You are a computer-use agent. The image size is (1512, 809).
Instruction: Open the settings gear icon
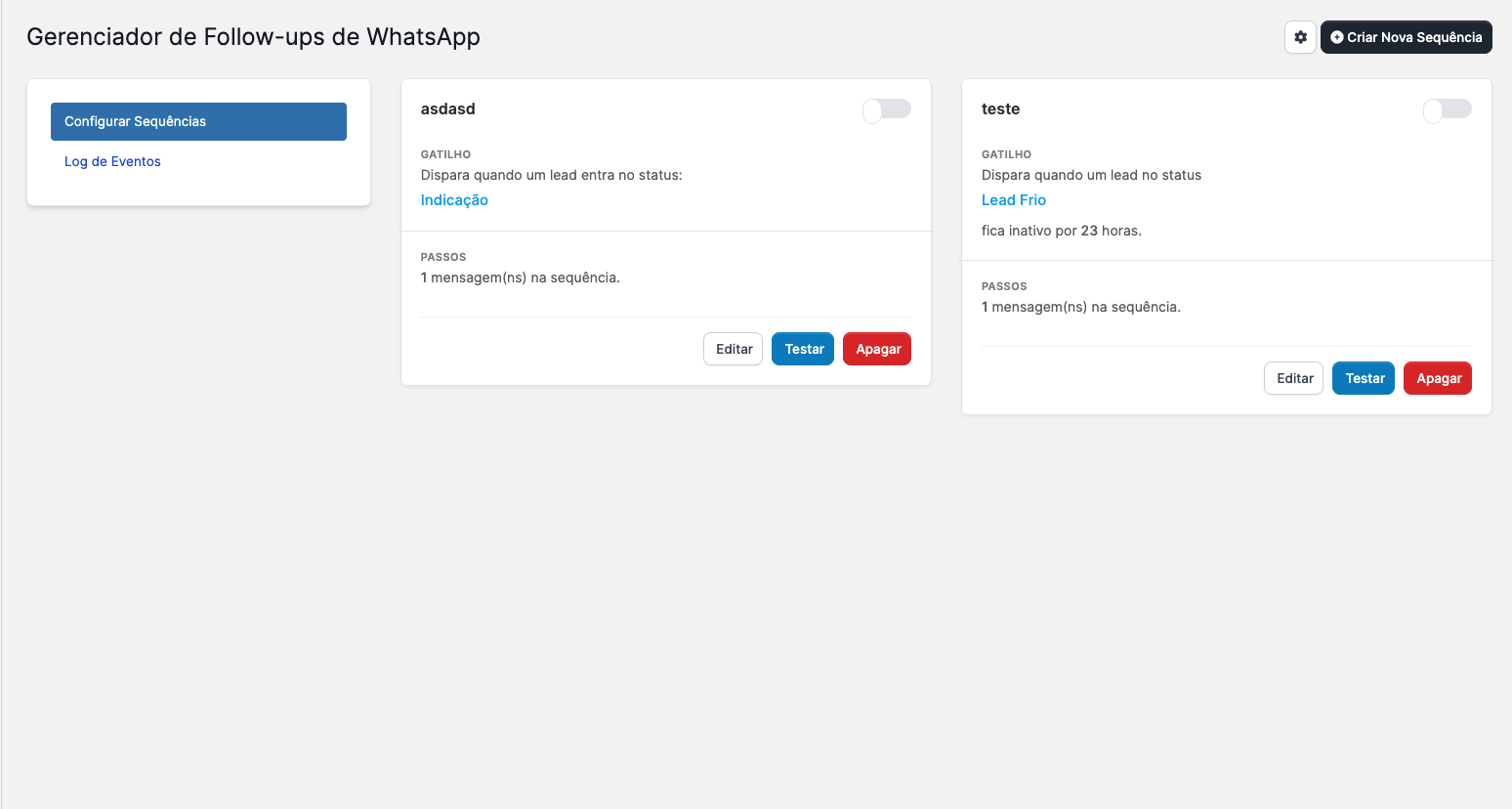tap(1300, 36)
